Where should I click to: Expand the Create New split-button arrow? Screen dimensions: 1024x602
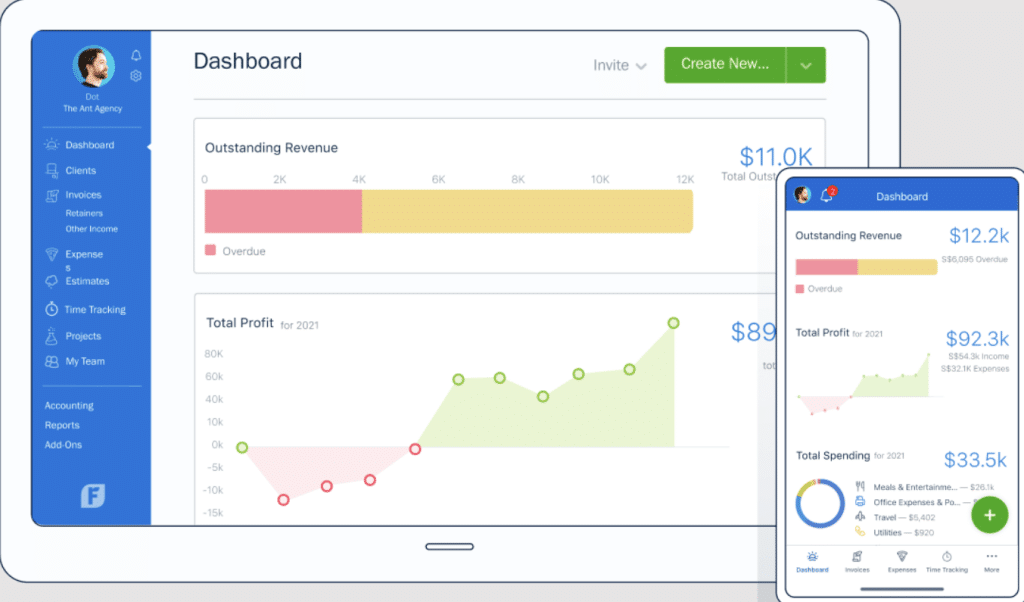[x=805, y=64]
